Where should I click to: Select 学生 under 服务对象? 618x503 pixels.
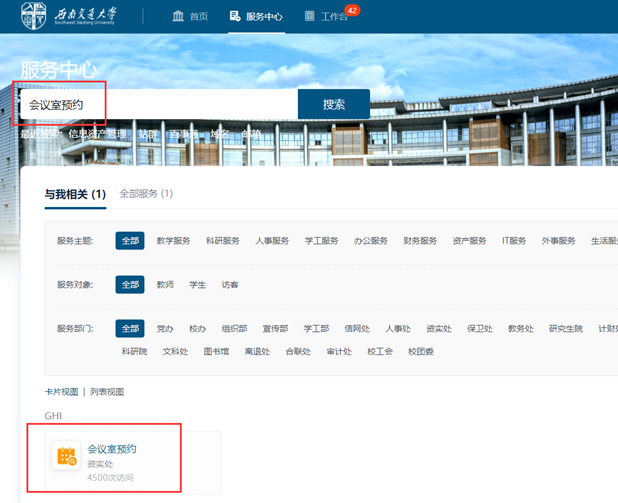198,285
